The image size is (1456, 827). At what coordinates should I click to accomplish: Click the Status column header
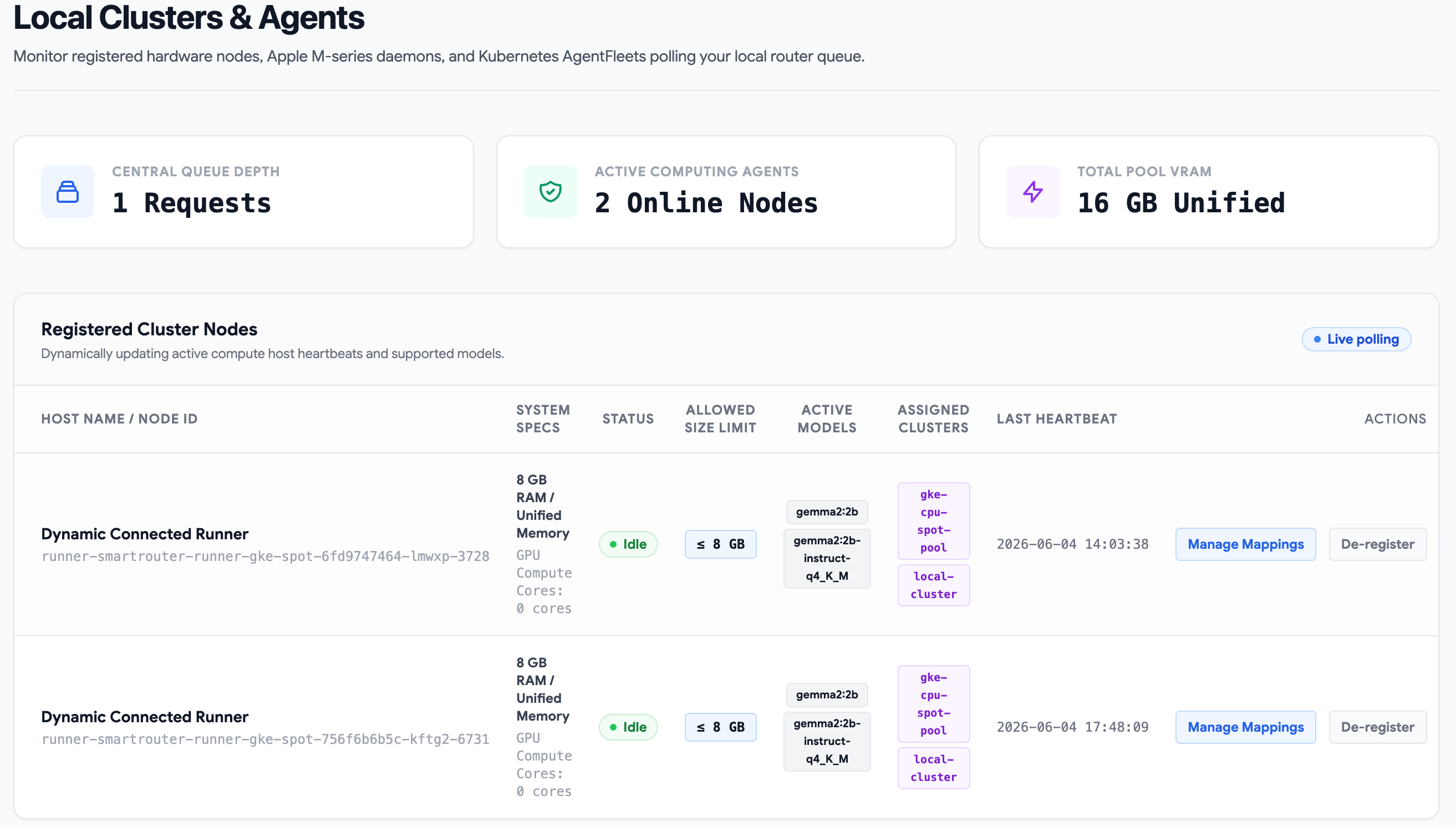click(x=628, y=418)
